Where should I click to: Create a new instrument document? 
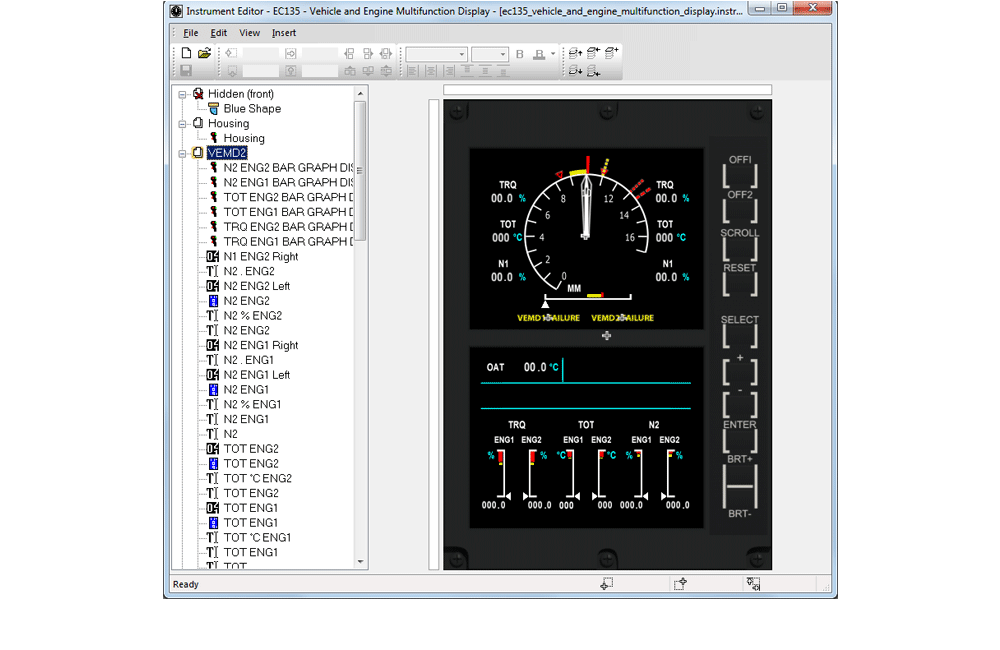[x=187, y=53]
